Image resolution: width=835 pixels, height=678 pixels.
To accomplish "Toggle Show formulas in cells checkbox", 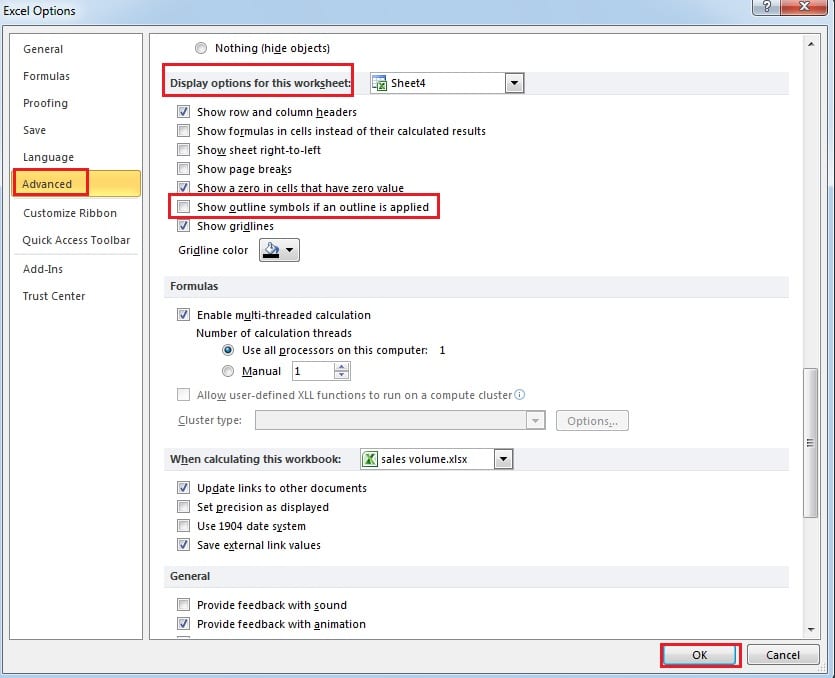I will point(183,131).
